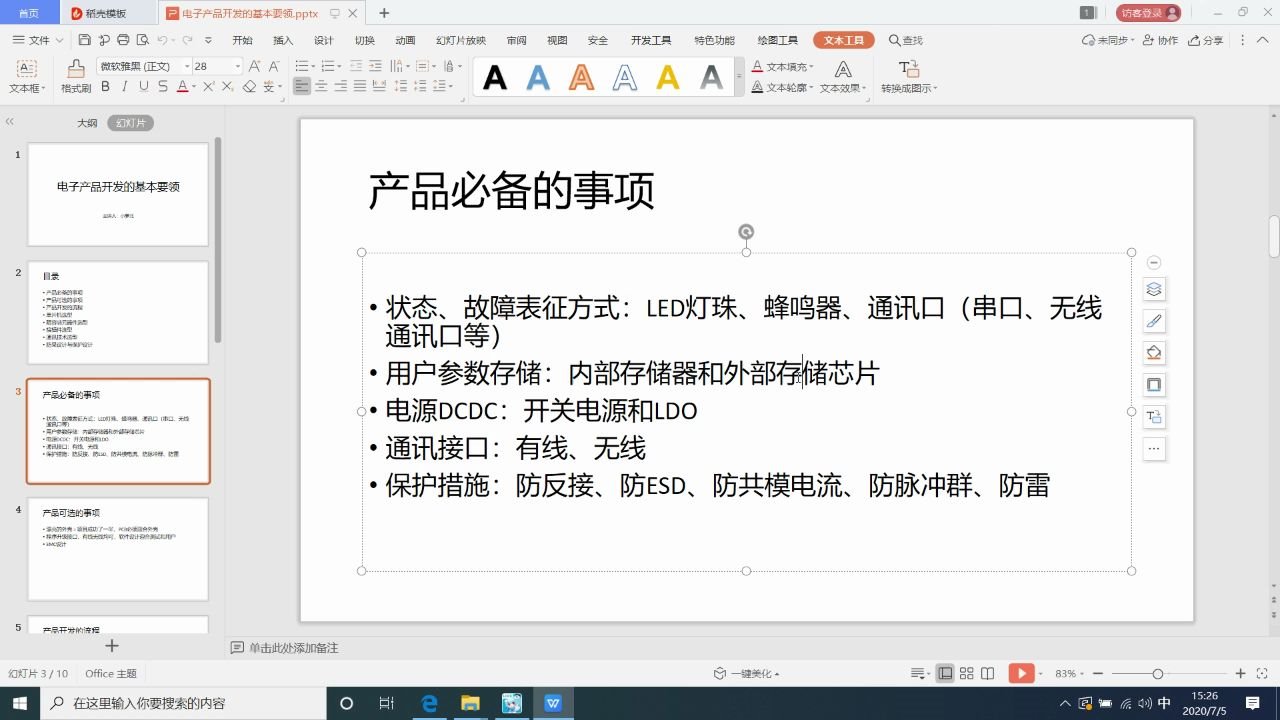Increase the list indent level

click(x=375, y=66)
